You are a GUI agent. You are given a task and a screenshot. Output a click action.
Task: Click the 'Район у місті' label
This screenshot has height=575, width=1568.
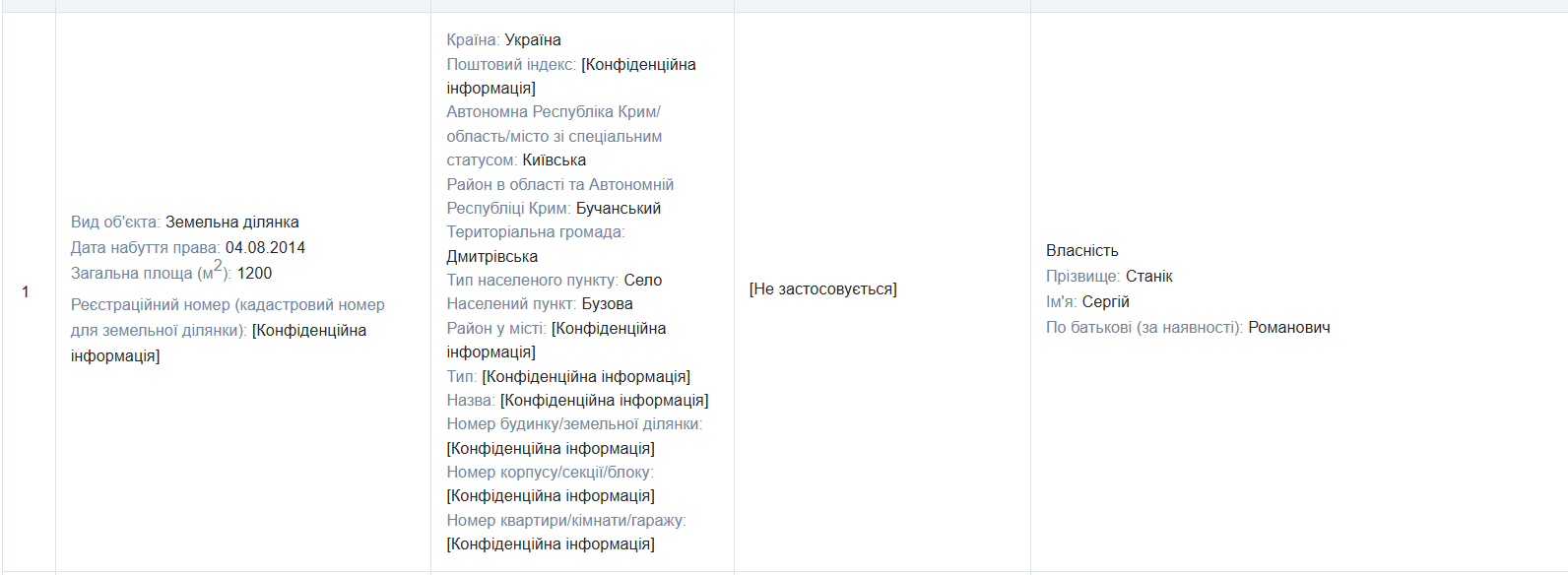pos(496,329)
